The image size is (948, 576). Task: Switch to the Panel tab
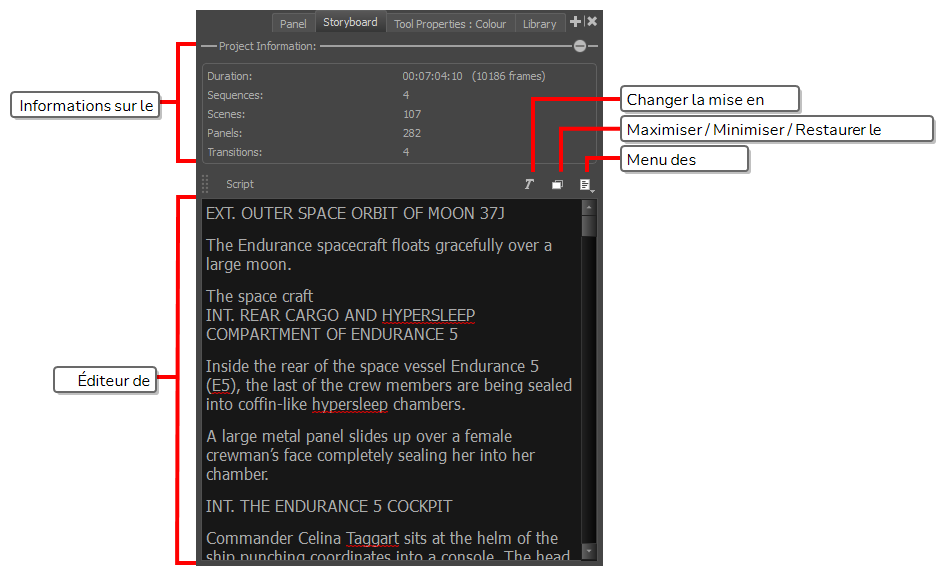pos(293,24)
